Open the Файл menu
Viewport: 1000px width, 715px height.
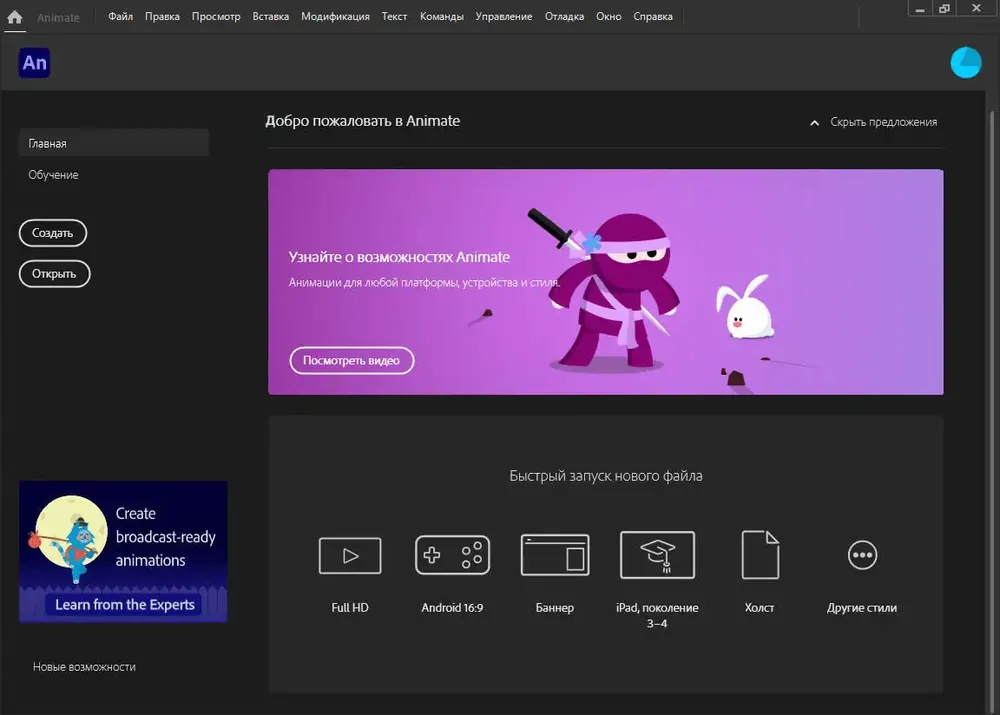point(121,17)
